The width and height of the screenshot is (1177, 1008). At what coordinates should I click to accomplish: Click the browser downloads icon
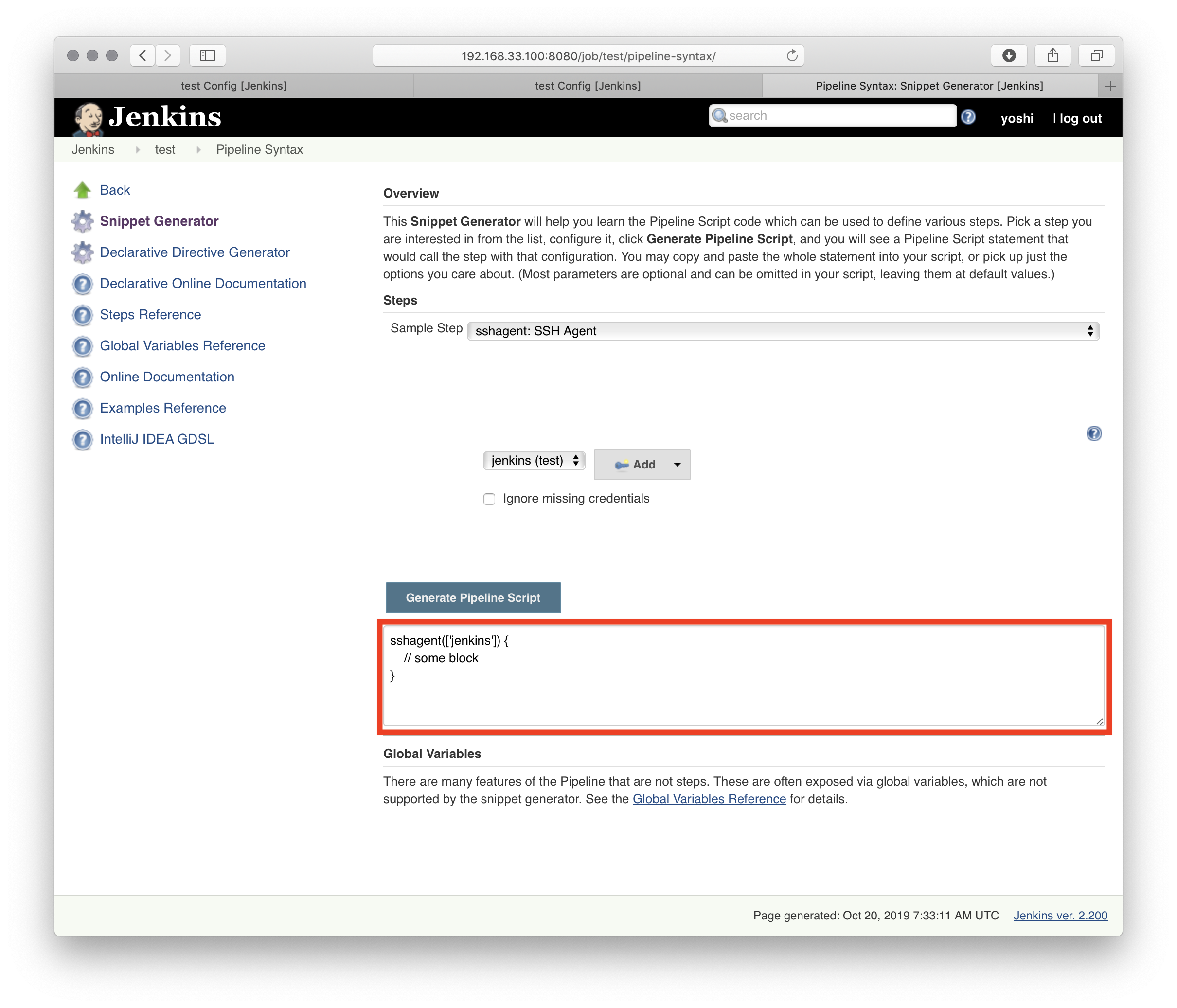click(1009, 55)
